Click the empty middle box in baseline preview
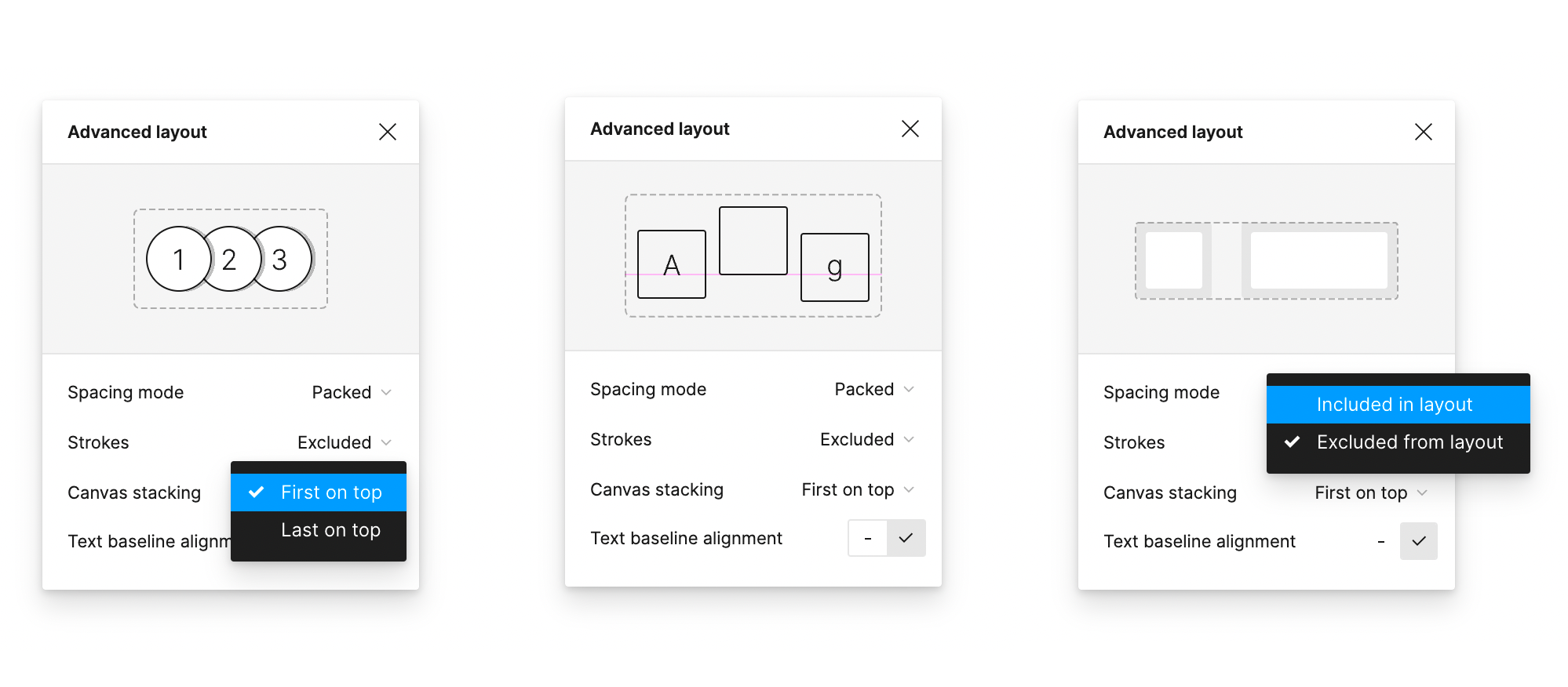This screenshot has height=687, width=1568. pos(753,241)
